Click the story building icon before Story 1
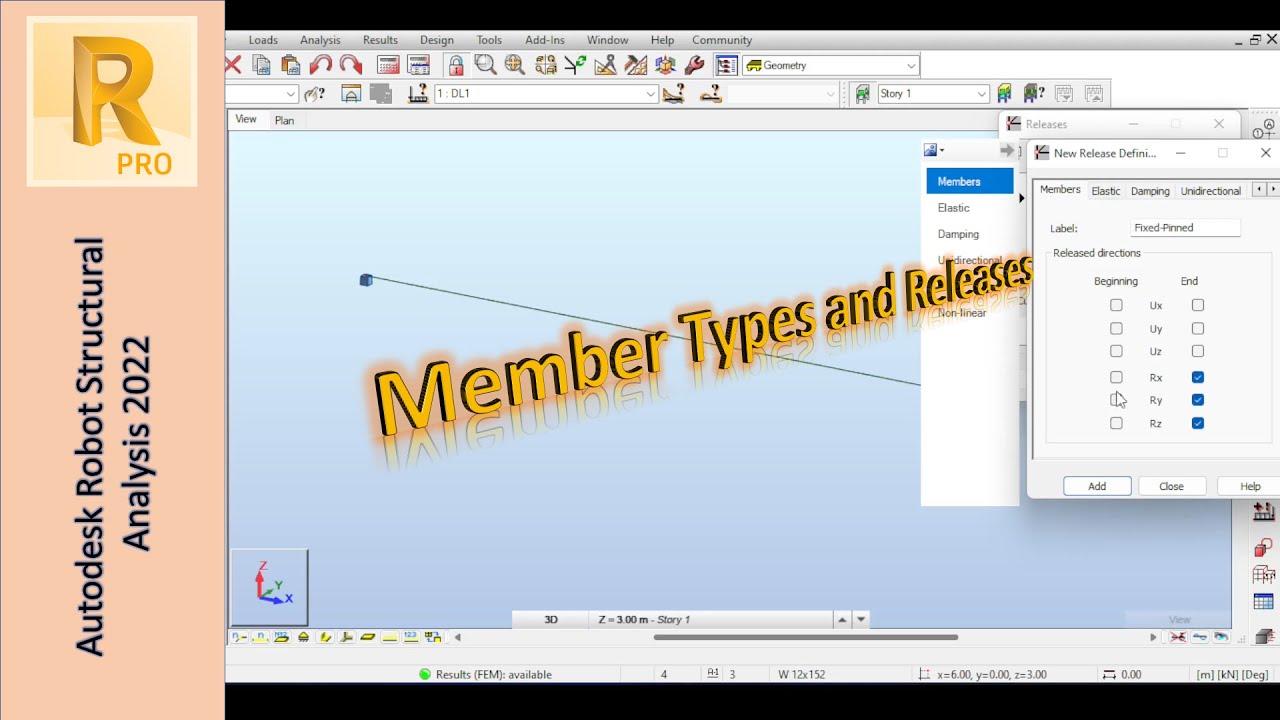Image resolution: width=1280 pixels, height=720 pixels. [x=861, y=94]
